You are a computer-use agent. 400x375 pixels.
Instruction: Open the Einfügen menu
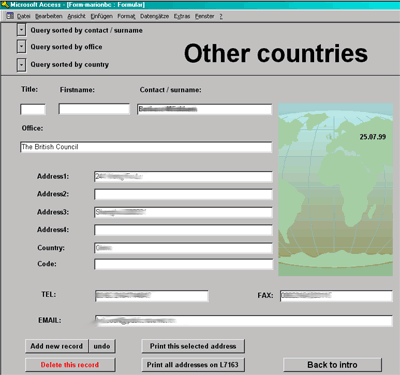click(x=102, y=16)
